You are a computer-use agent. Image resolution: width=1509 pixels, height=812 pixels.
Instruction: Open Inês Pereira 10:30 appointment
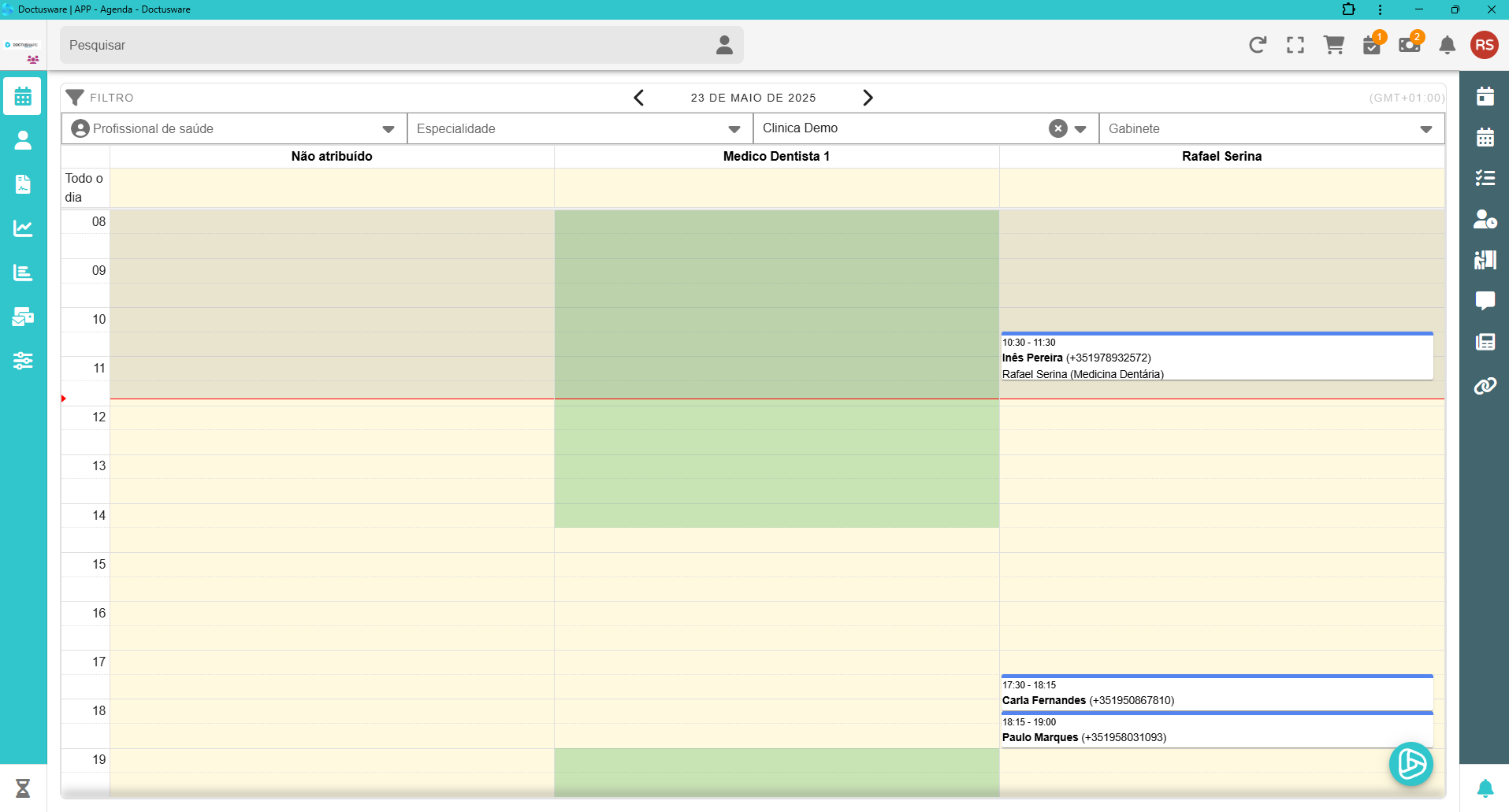click(1216, 358)
